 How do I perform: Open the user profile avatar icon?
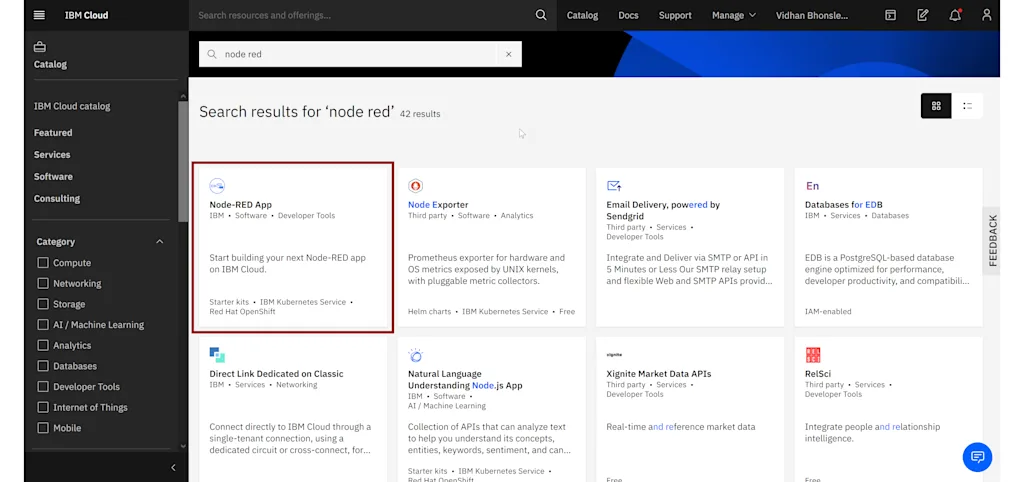point(986,15)
